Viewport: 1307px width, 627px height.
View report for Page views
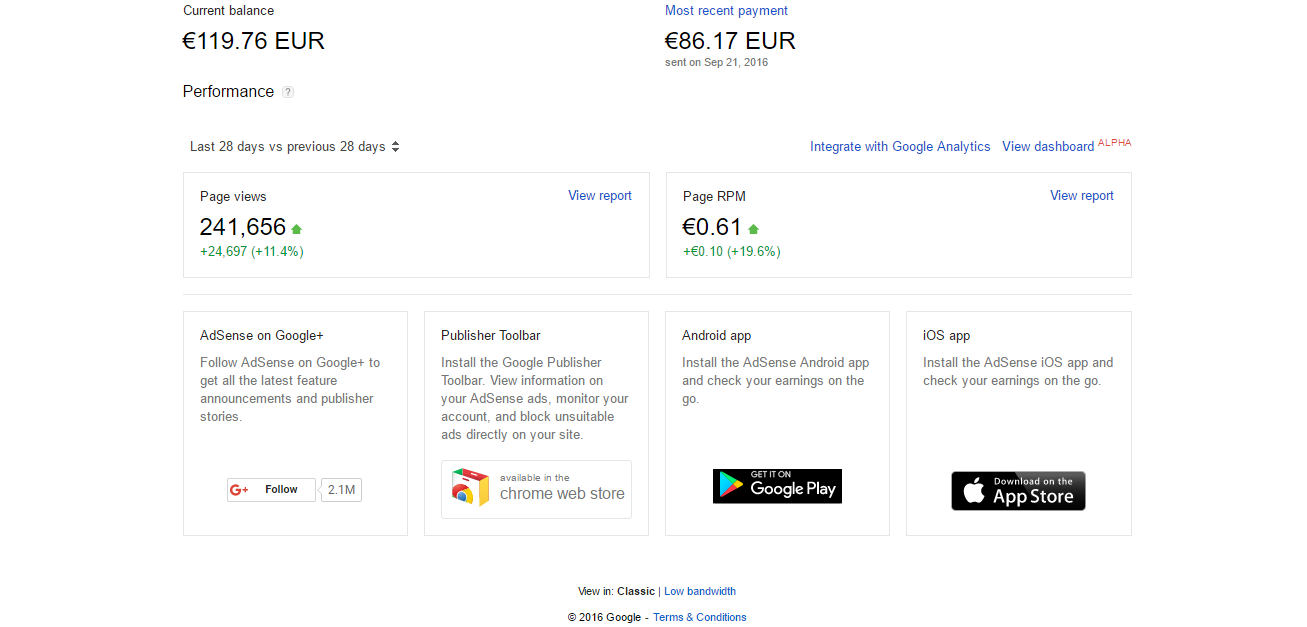600,196
